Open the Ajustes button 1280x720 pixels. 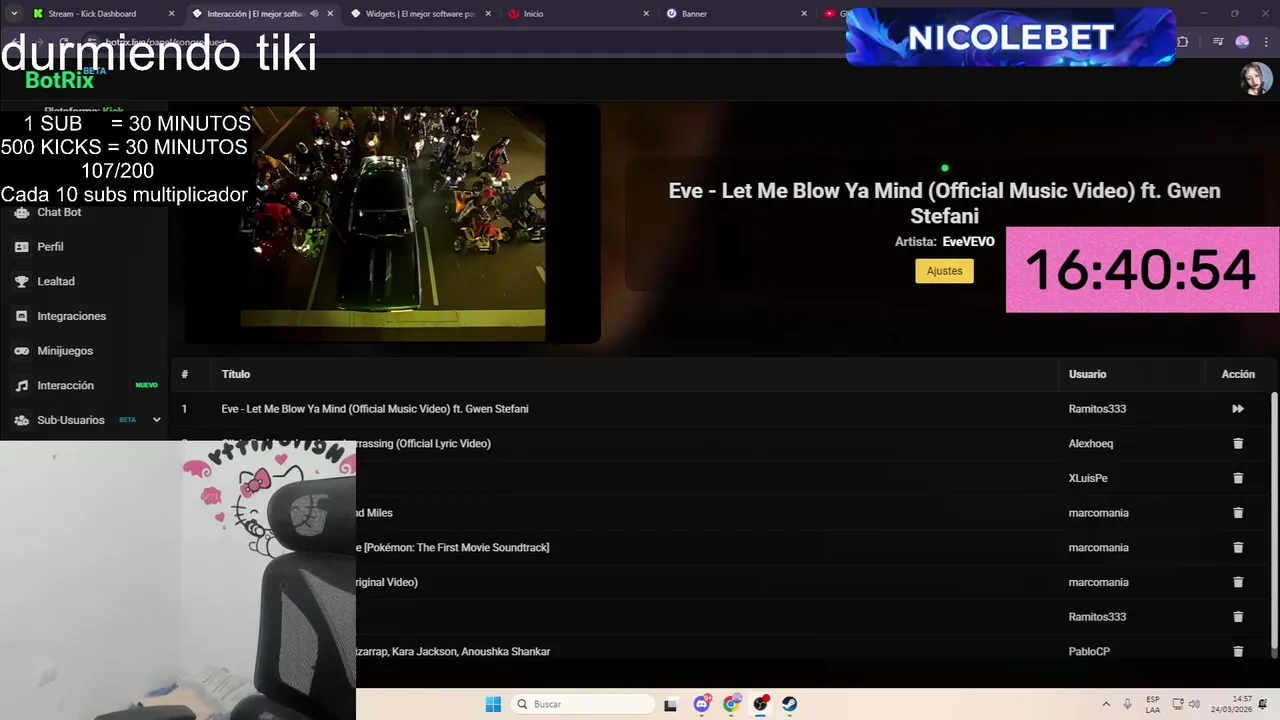click(944, 271)
